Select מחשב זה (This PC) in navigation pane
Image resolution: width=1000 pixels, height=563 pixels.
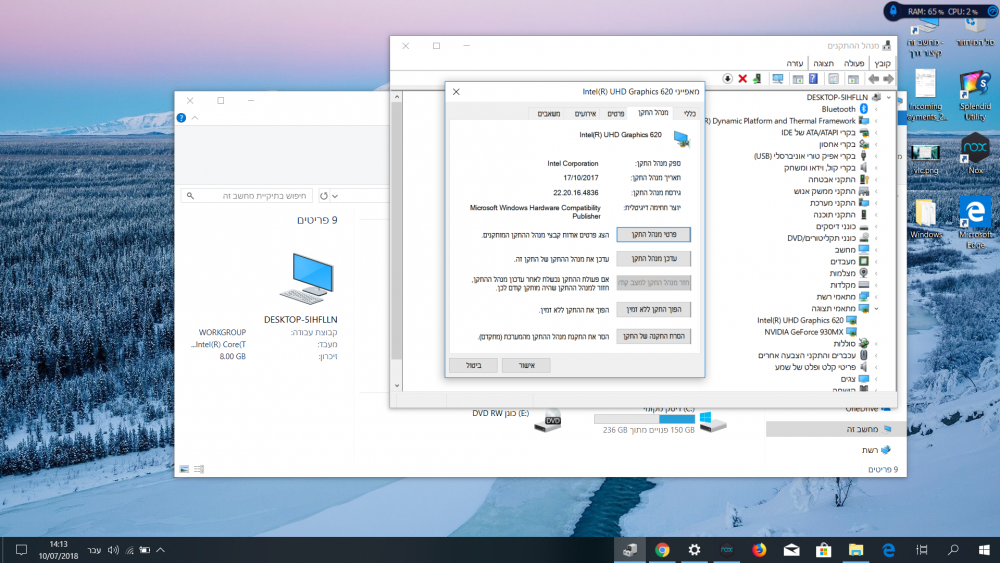[x=836, y=429]
